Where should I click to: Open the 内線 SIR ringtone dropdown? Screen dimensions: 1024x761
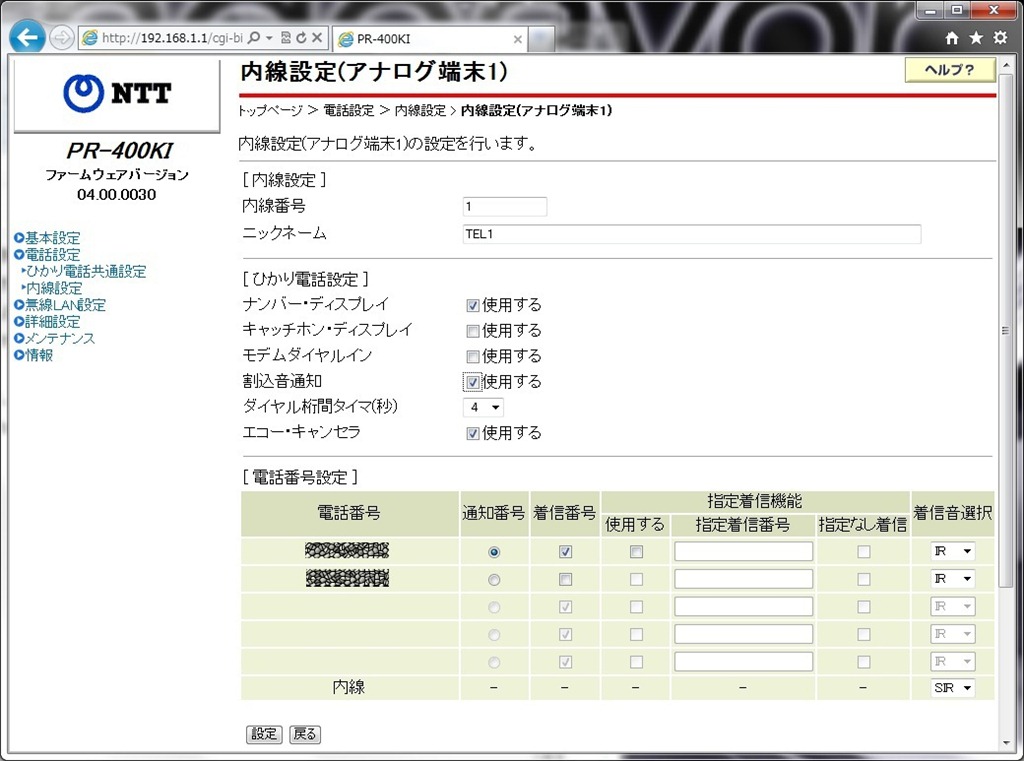952,688
